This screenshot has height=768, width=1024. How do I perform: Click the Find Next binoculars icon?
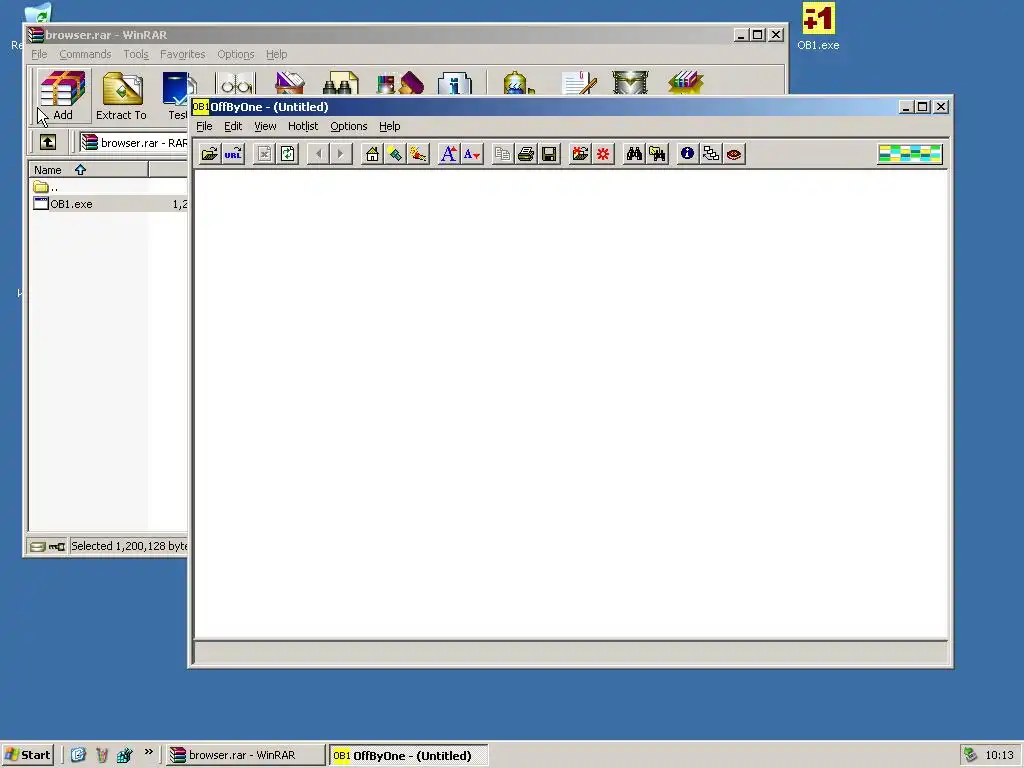pos(657,154)
